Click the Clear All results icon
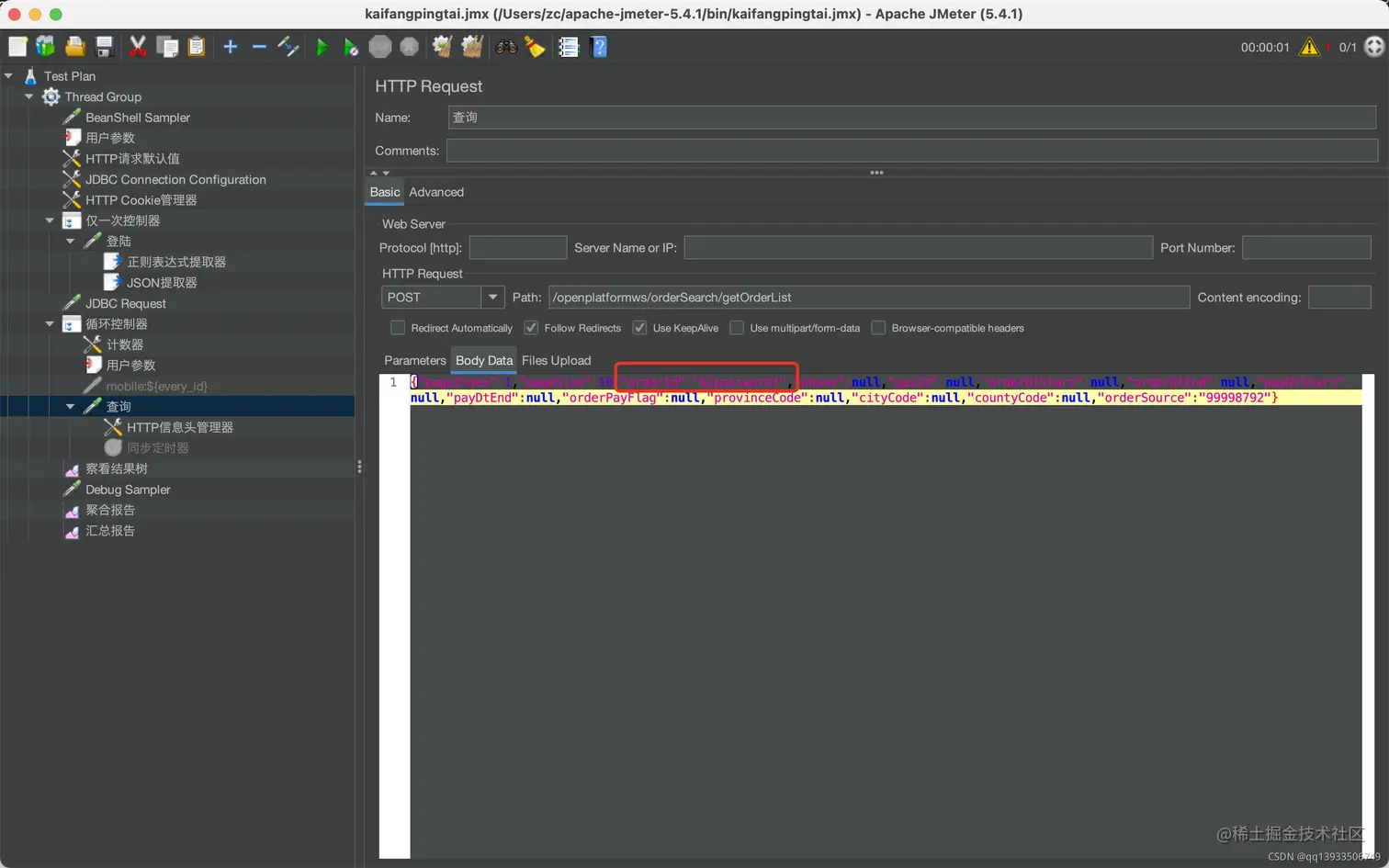This screenshot has height=868, width=1389. point(472,47)
